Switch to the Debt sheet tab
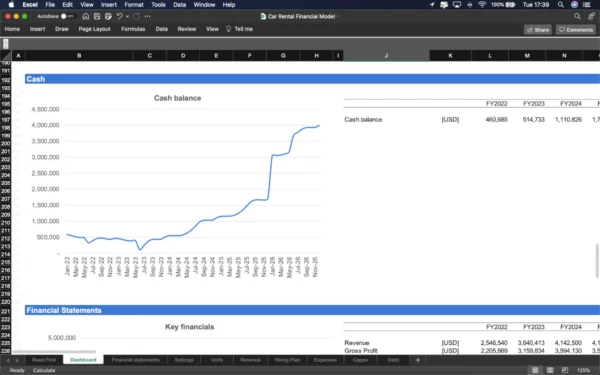600x375 pixels. pyautogui.click(x=393, y=360)
